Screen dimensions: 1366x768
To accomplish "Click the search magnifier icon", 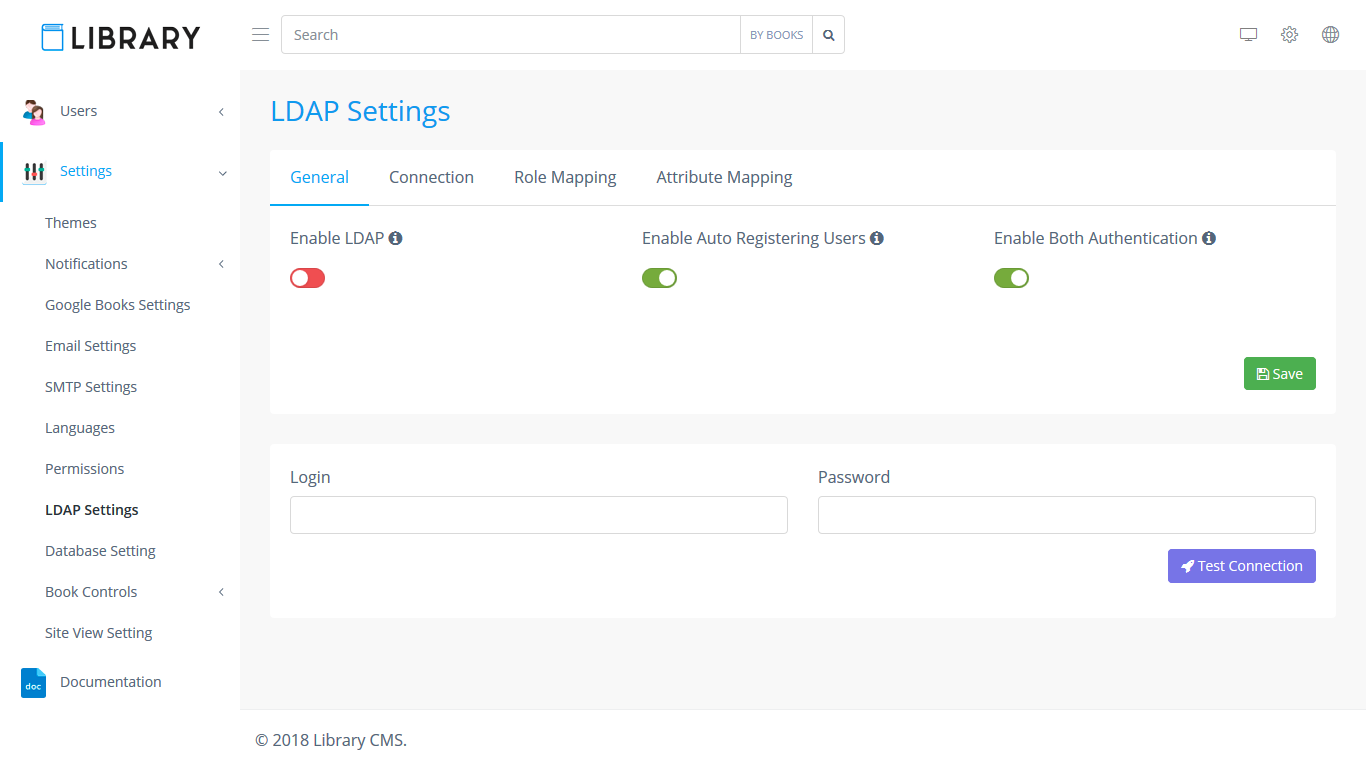I will click(x=828, y=35).
